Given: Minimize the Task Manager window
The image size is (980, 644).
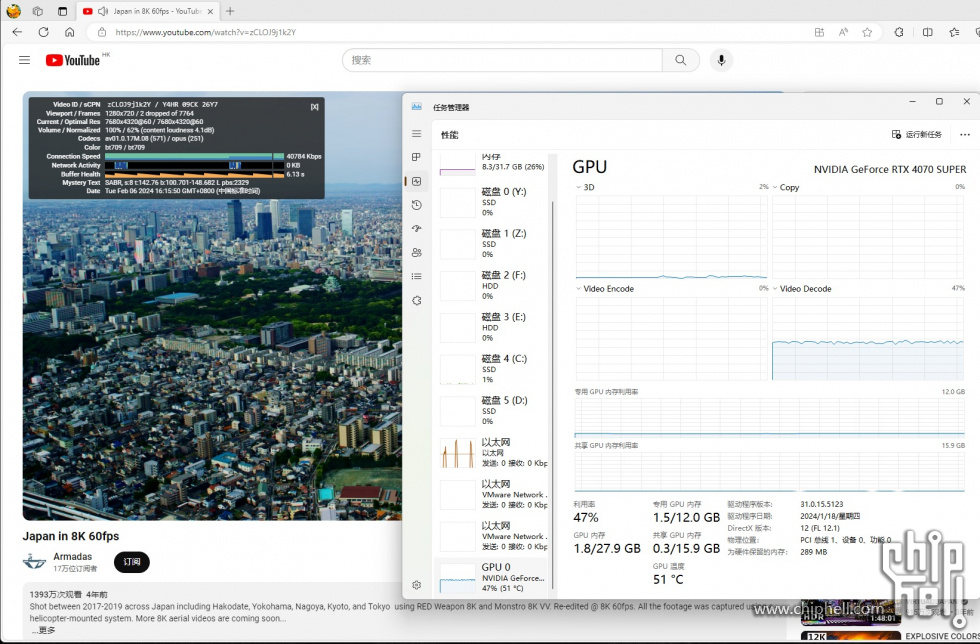Looking at the screenshot, I should pos(912,101).
